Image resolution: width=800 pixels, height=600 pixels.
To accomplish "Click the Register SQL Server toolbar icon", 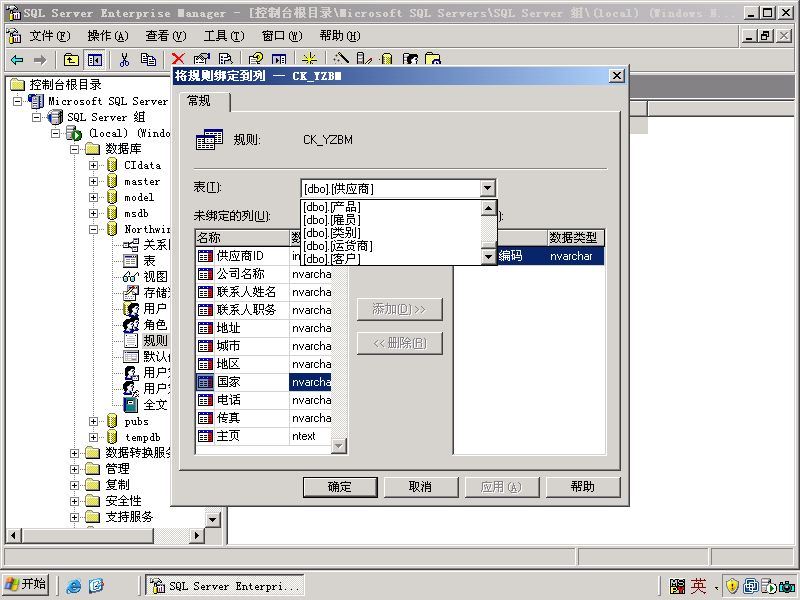I will point(364,59).
